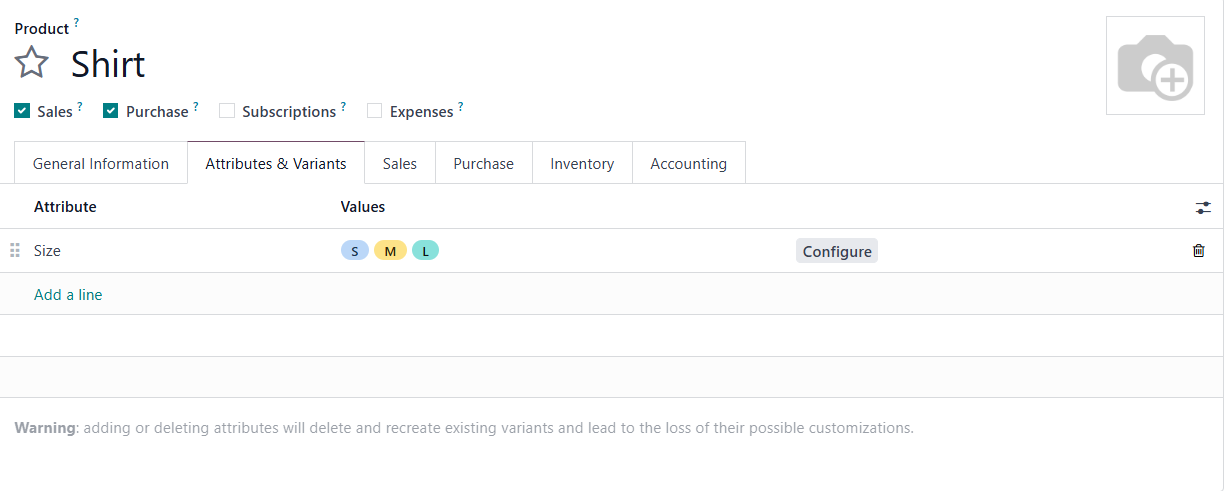Open the Inventory tab
The height and width of the screenshot is (491, 1224).
(582, 164)
